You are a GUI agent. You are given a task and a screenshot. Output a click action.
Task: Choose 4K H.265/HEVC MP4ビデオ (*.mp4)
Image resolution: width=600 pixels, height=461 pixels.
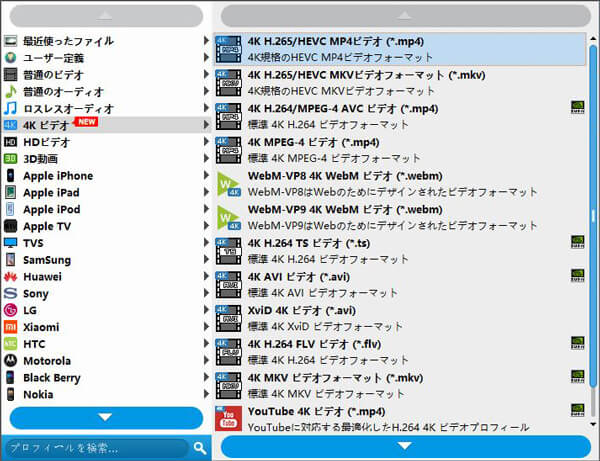point(400,49)
